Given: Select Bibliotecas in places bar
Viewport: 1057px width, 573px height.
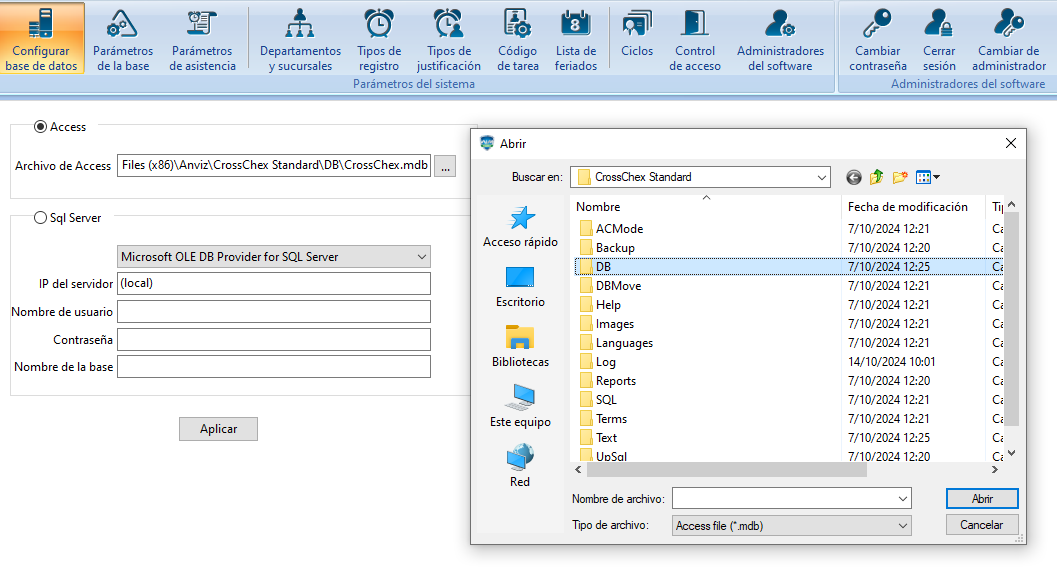Looking at the screenshot, I should coord(520,346).
